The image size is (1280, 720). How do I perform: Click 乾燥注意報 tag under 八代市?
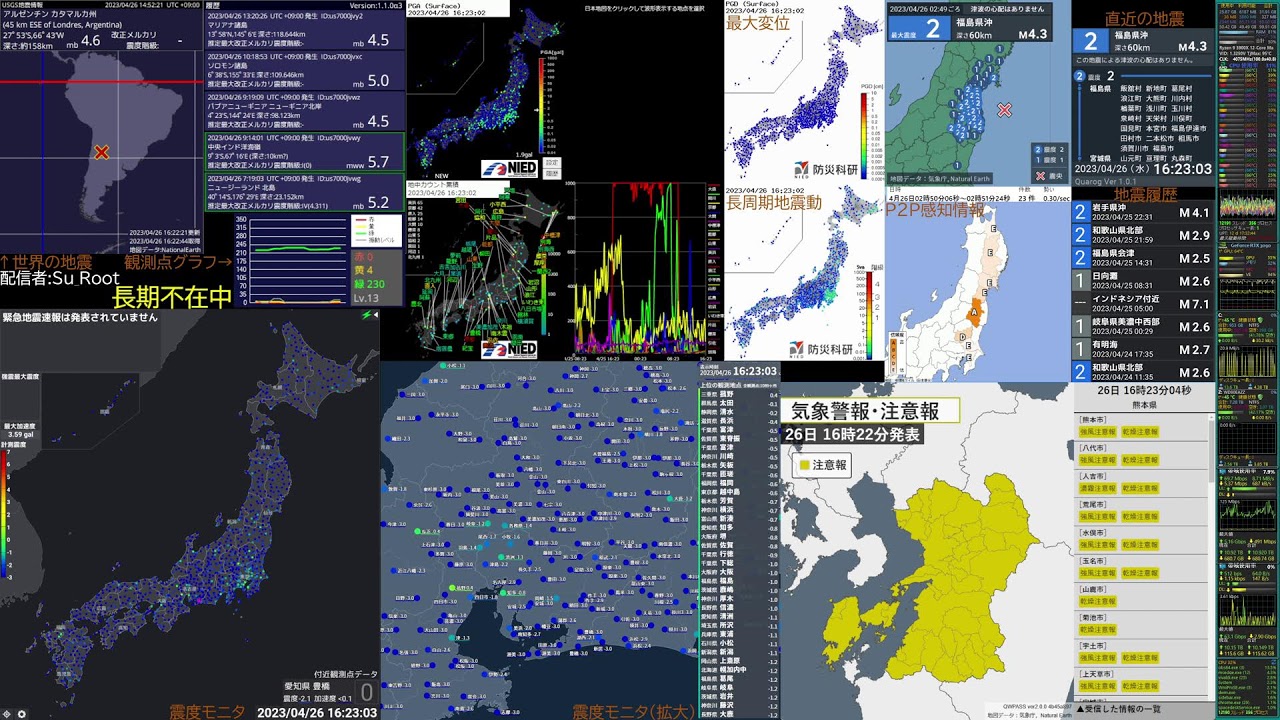1140,460
